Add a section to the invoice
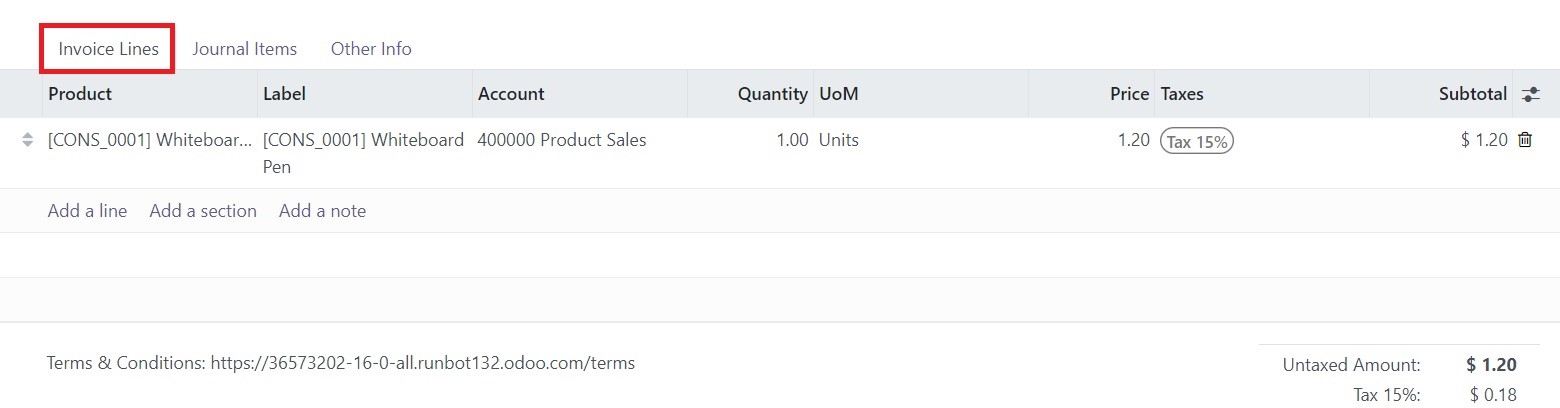 tap(203, 211)
